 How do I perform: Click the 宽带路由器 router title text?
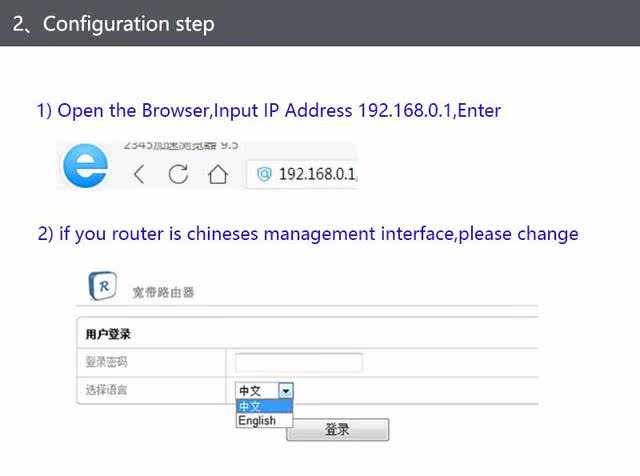[163, 292]
